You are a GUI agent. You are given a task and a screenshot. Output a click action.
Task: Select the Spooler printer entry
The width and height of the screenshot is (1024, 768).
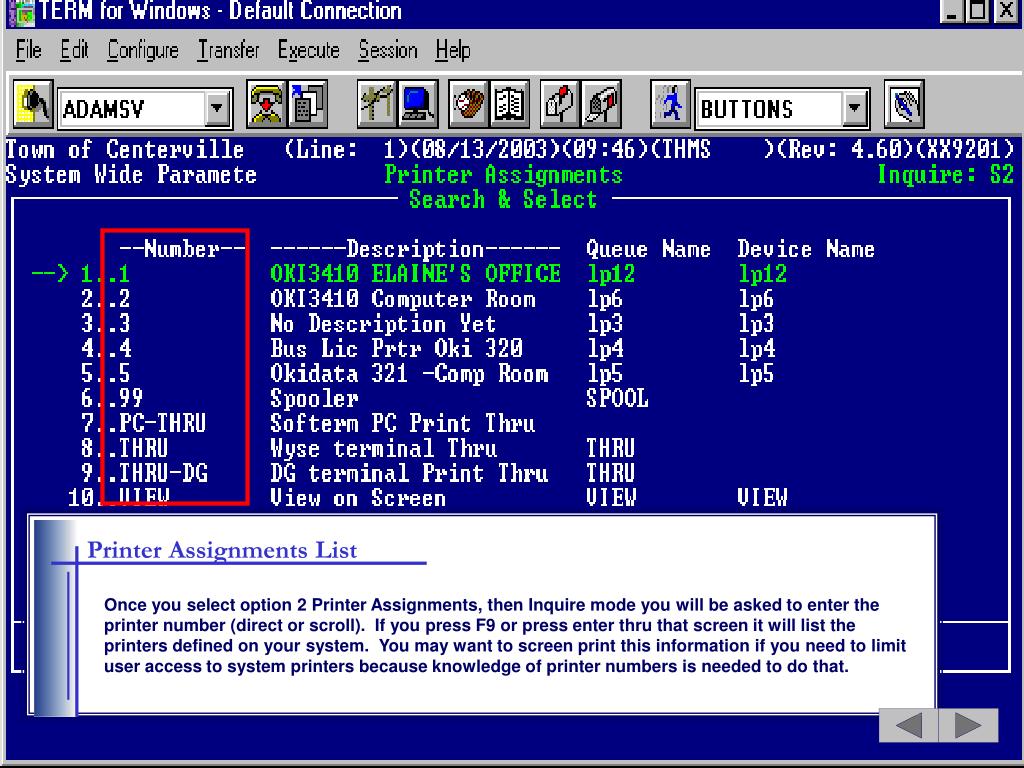click(x=314, y=399)
